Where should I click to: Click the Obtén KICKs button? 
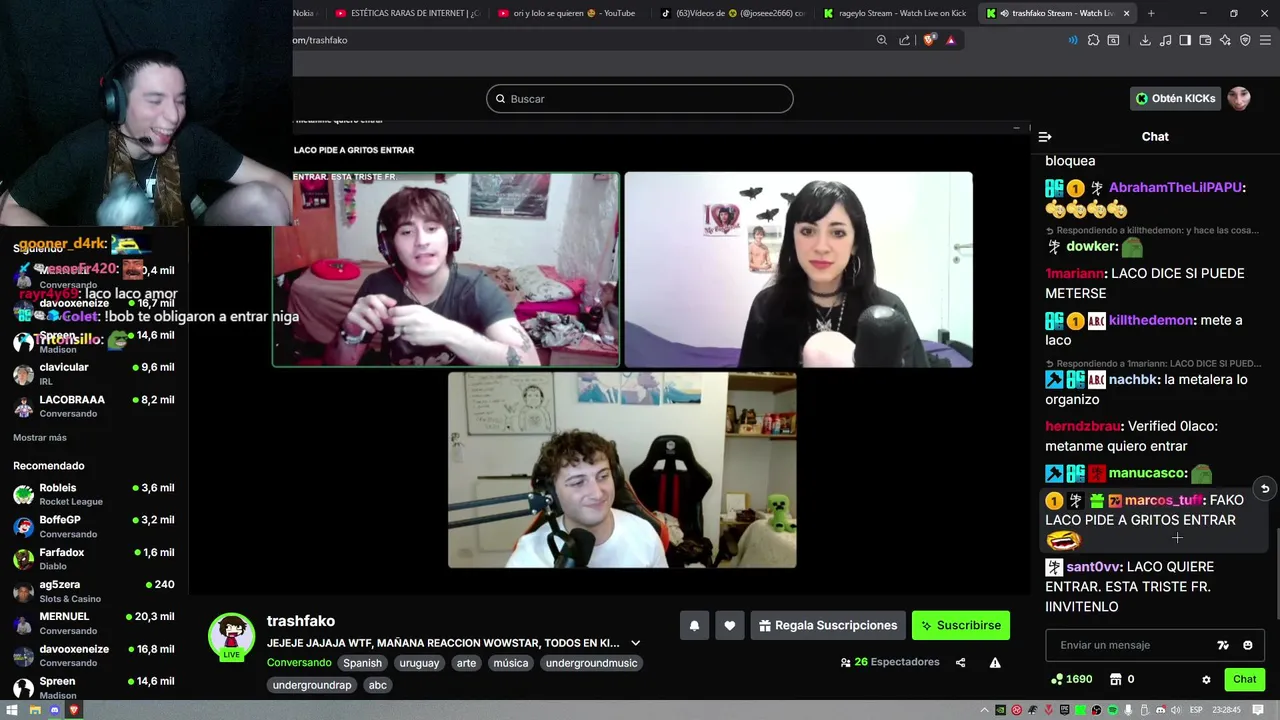[x=1176, y=98]
